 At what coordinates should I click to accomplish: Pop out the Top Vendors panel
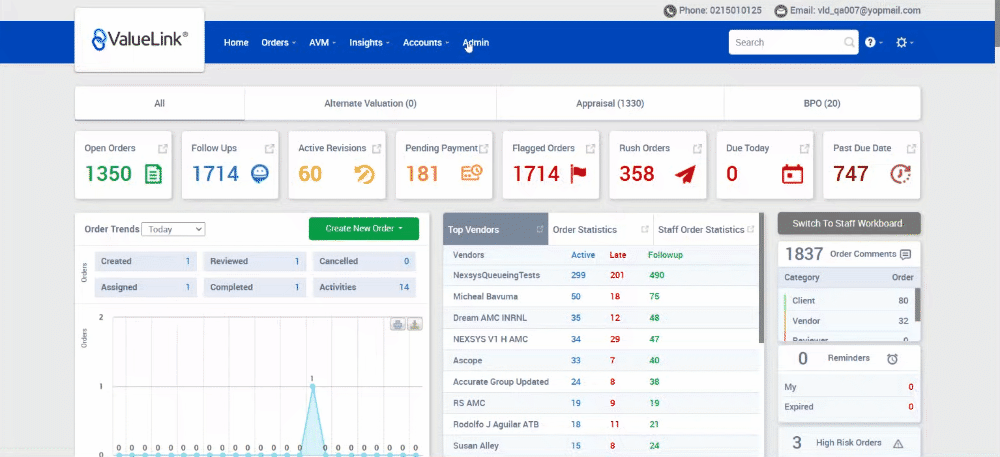coord(540,229)
